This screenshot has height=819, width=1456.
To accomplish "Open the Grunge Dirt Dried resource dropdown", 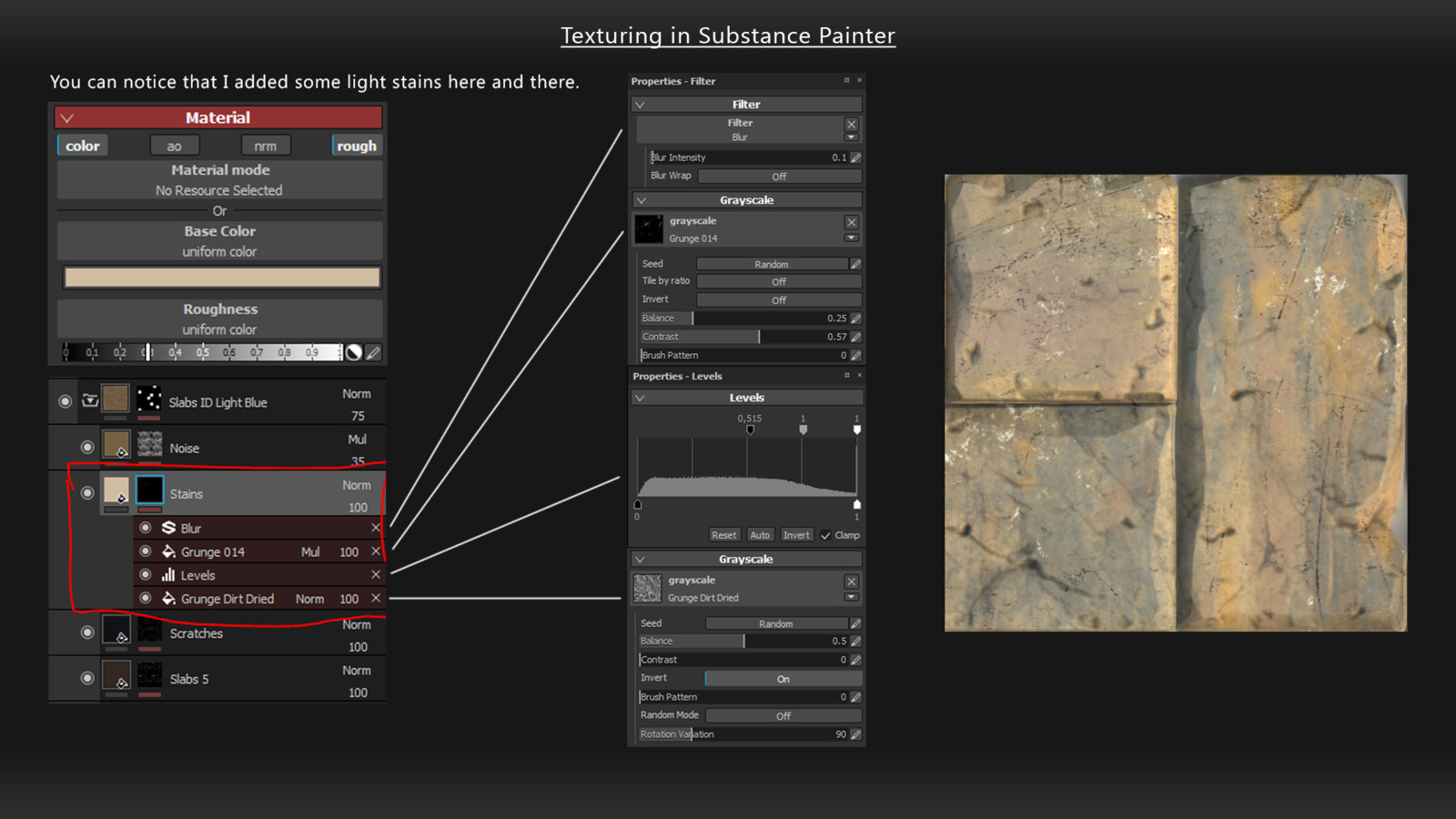I will pyautogui.click(x=852, y=598).
